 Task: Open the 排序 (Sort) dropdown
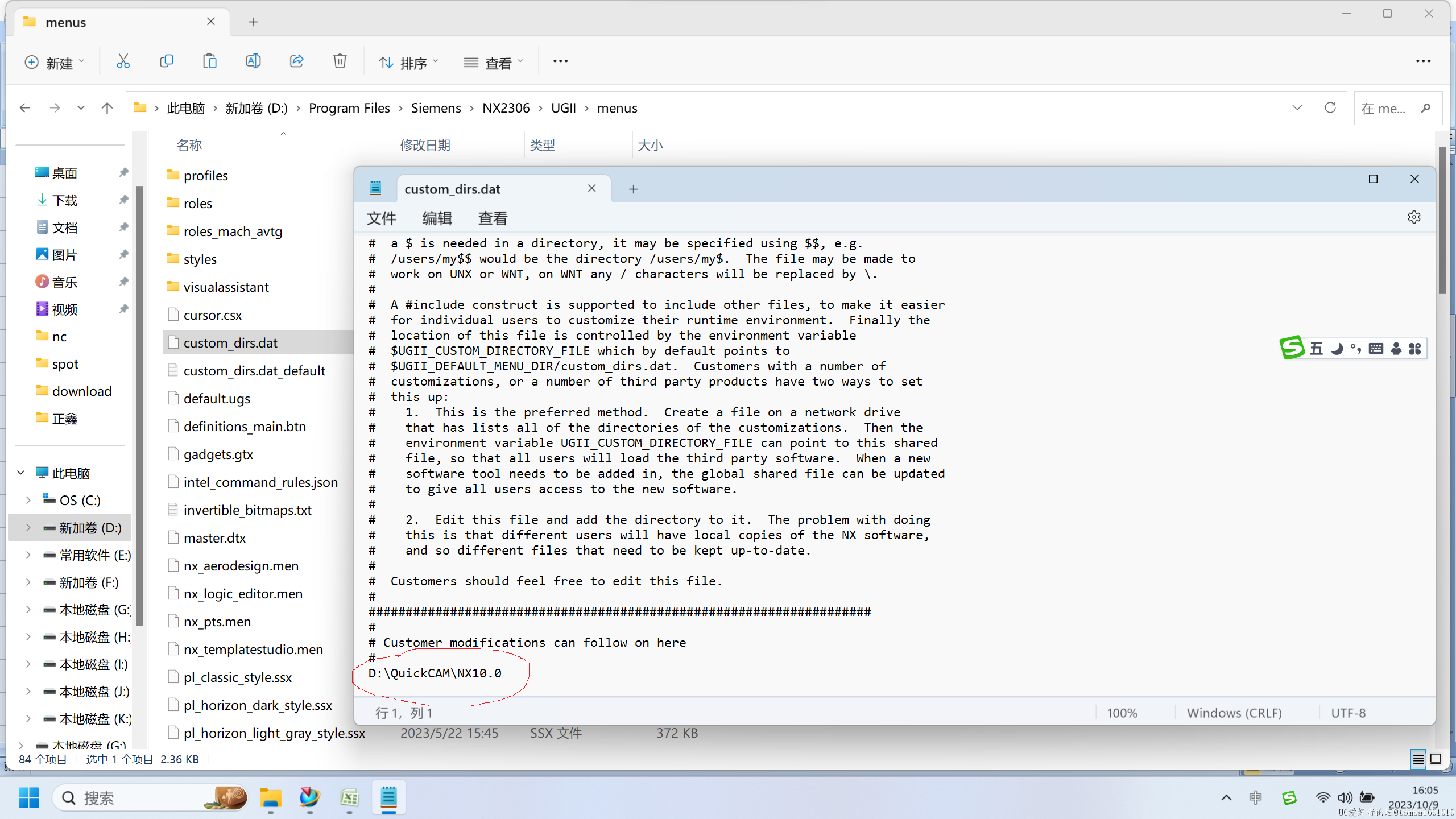[409, 62]
